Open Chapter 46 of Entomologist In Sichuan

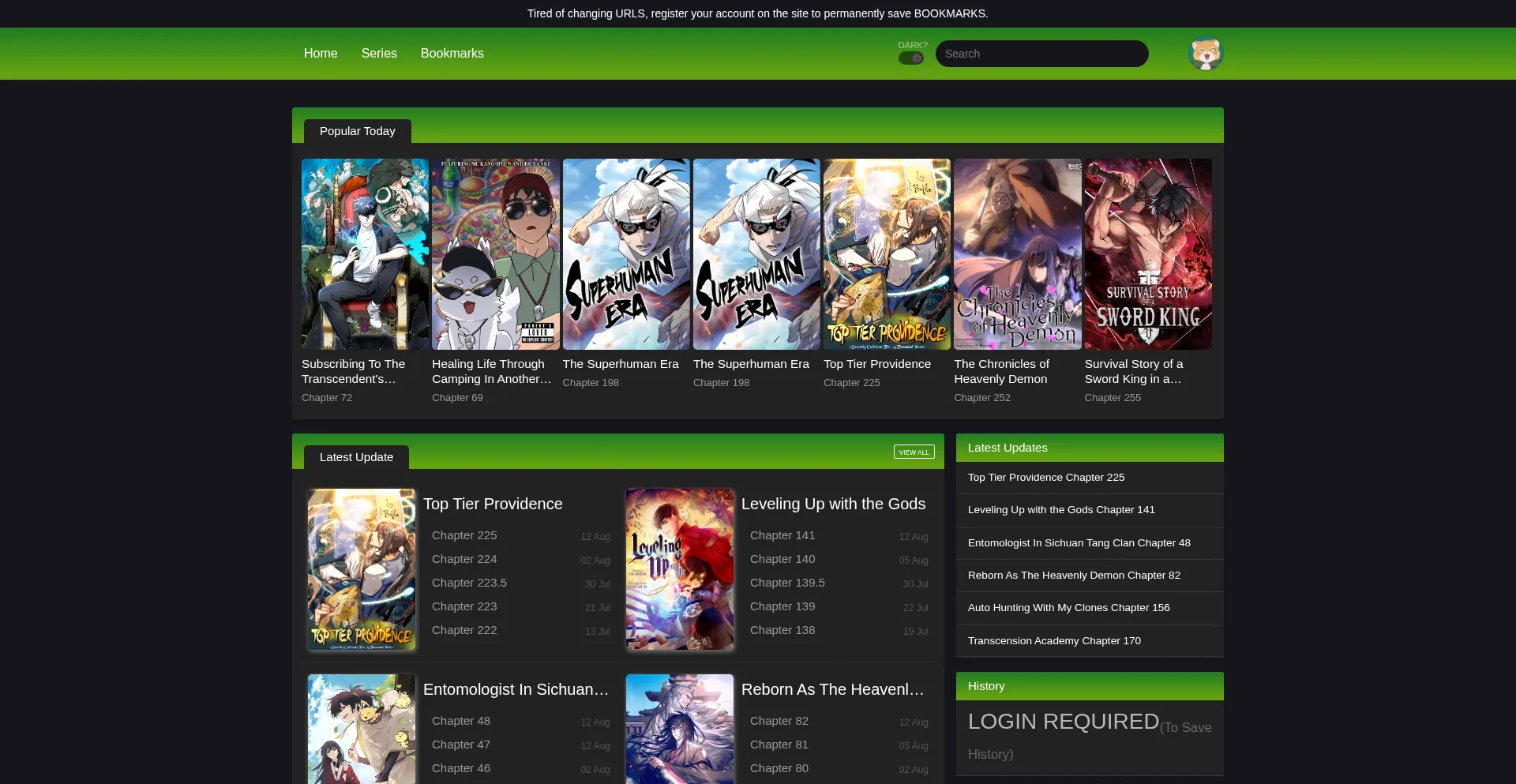(x=461, y=768)
